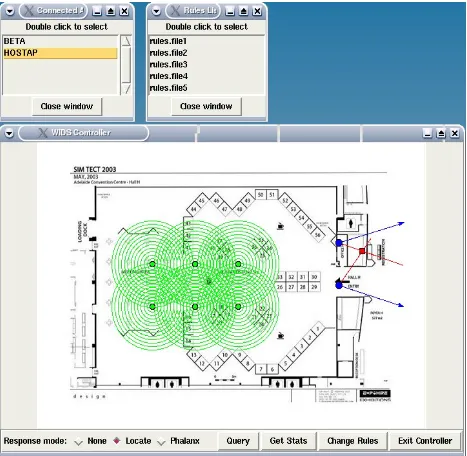Click booth 50 on the floor plan
Viewport: 467px width, 456px height.
(261, 195)
